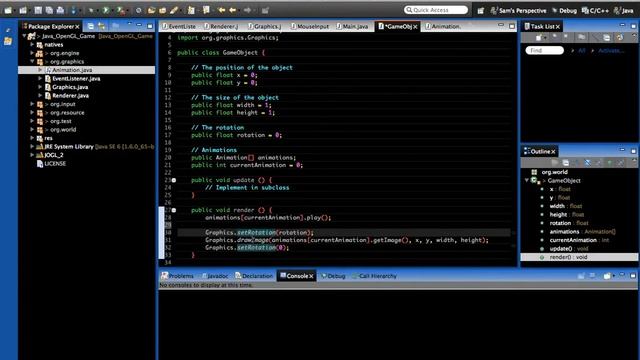
Task: Switch to the Debug perspective
Action: [564, 11]
